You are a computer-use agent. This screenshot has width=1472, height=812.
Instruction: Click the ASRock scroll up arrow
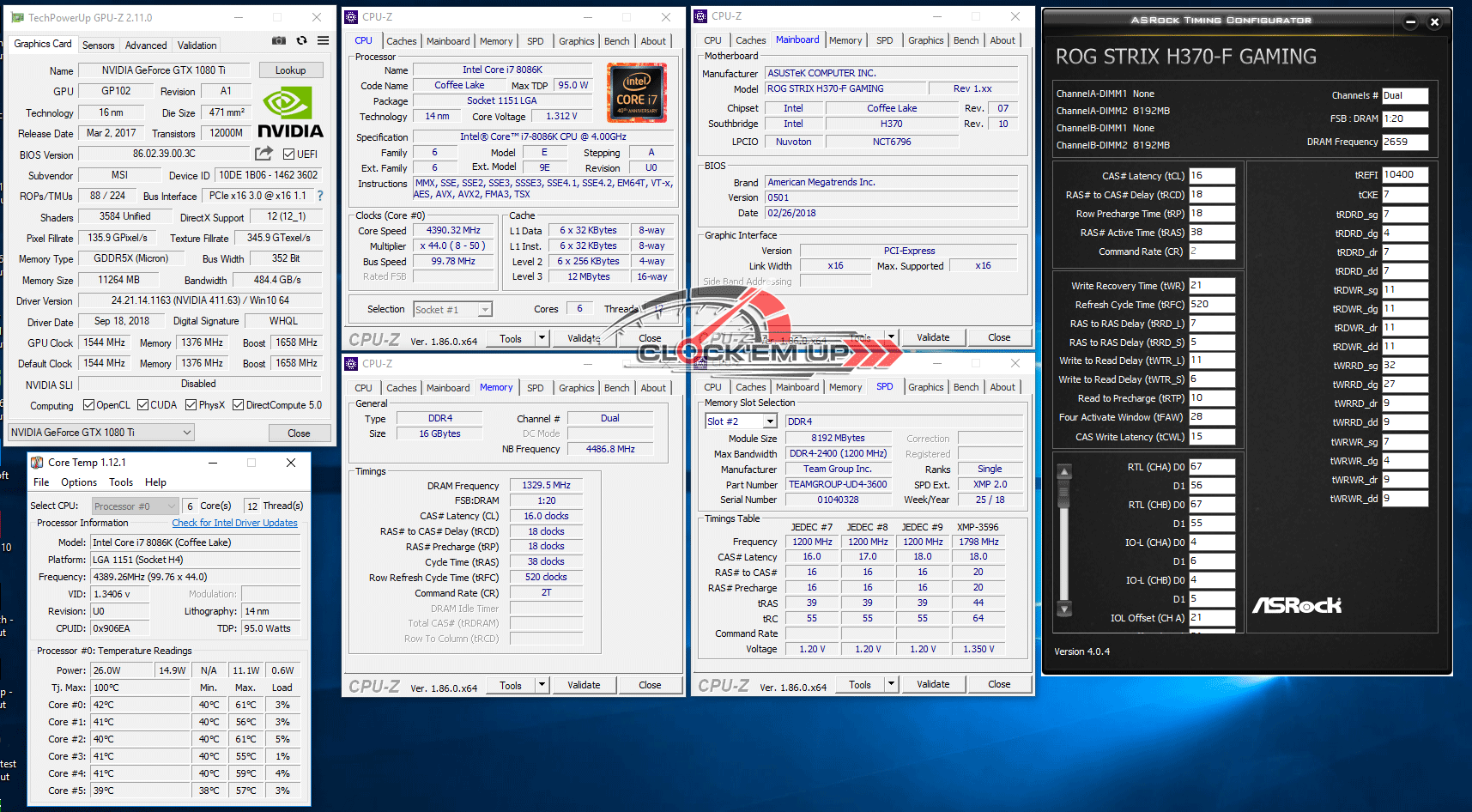point(1064,471)
